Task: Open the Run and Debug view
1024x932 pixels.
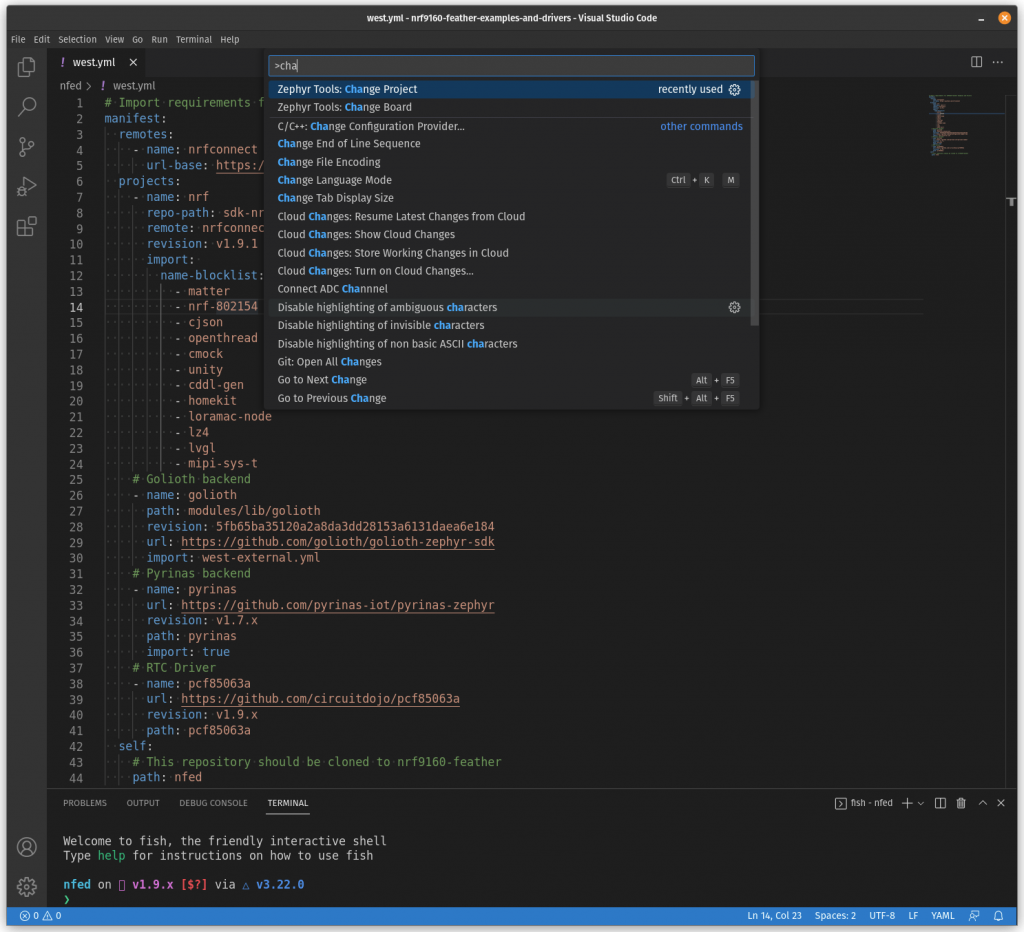Action: click(26, 187)
